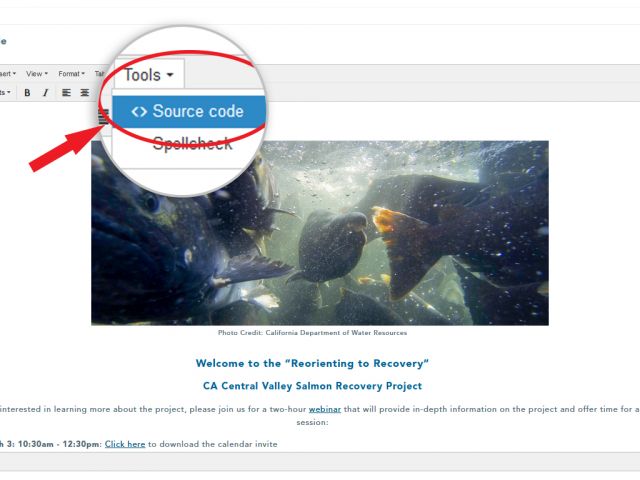Click the justify lines icon beside Source code
640x480 pixels.
click(x=104, y=117)
